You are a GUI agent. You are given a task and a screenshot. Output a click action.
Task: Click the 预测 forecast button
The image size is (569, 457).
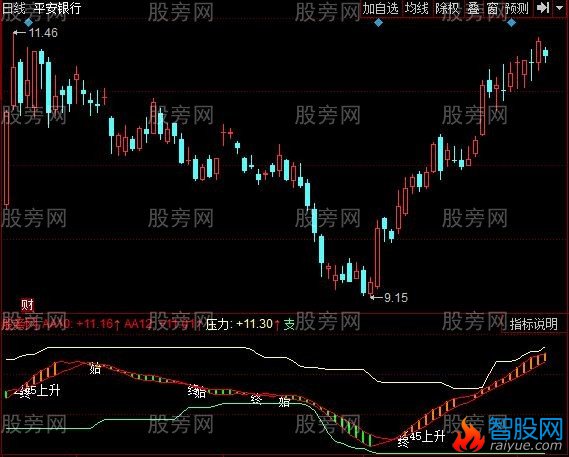pyautogui.click(x=516, y=8)
